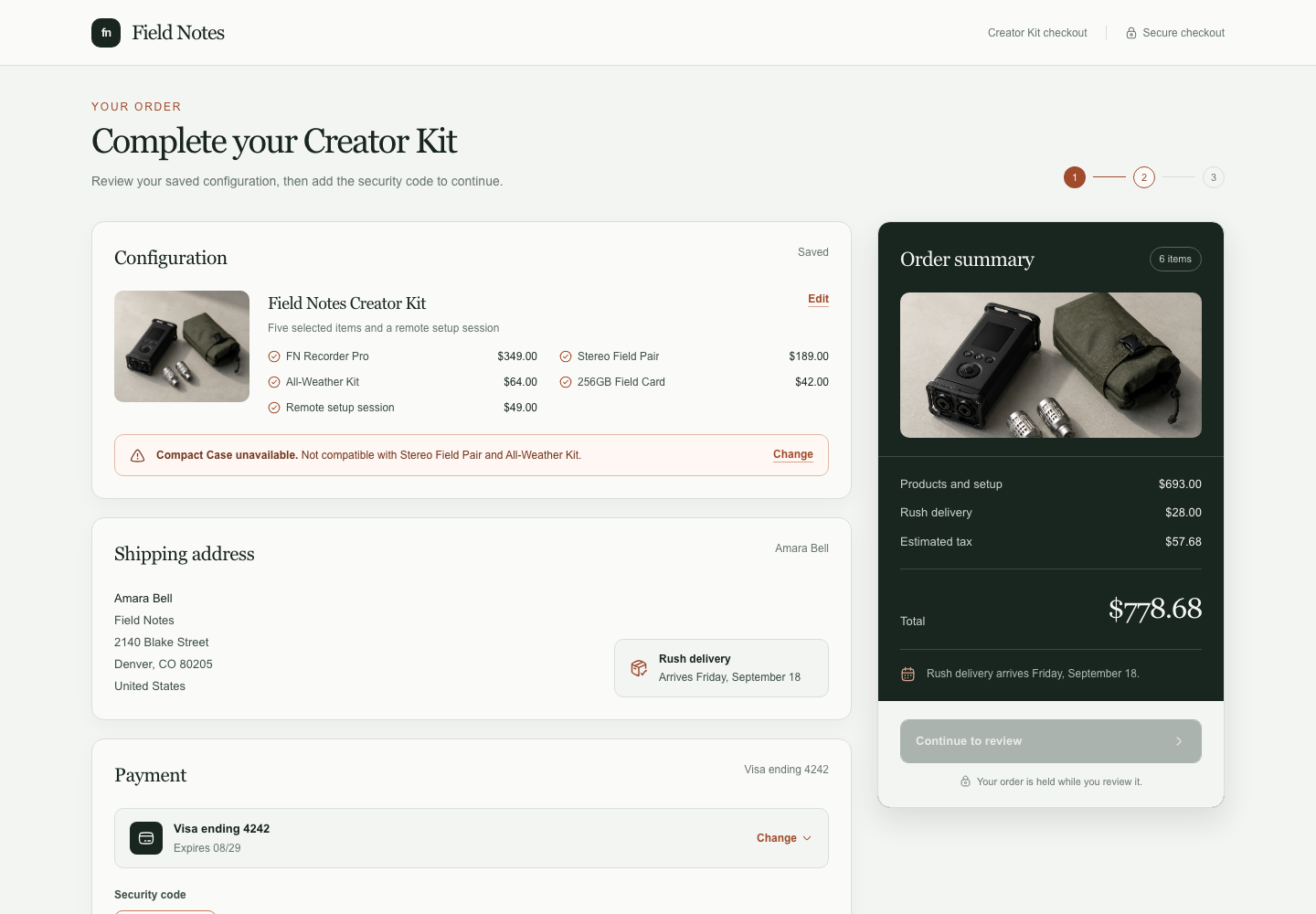Click the 'Secure checkout' header text

1183,33
